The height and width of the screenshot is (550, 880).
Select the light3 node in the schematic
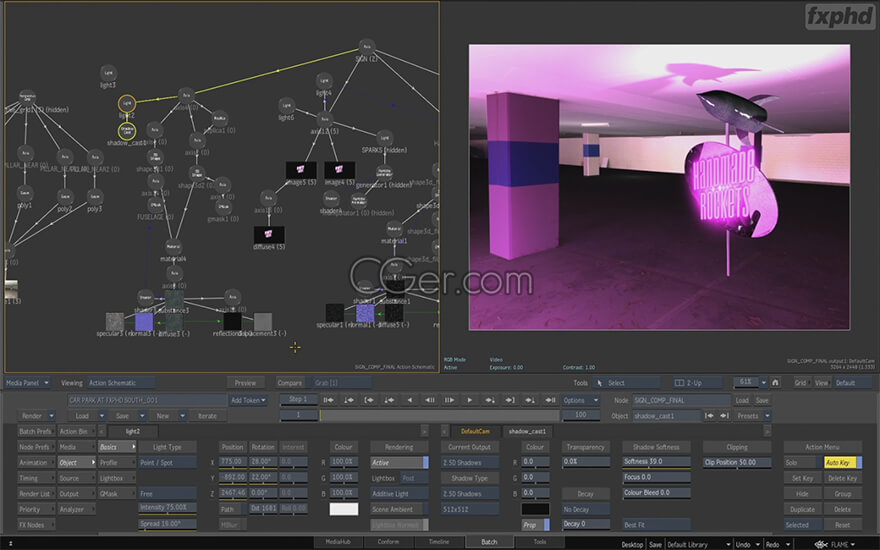[x=108, y=73]
